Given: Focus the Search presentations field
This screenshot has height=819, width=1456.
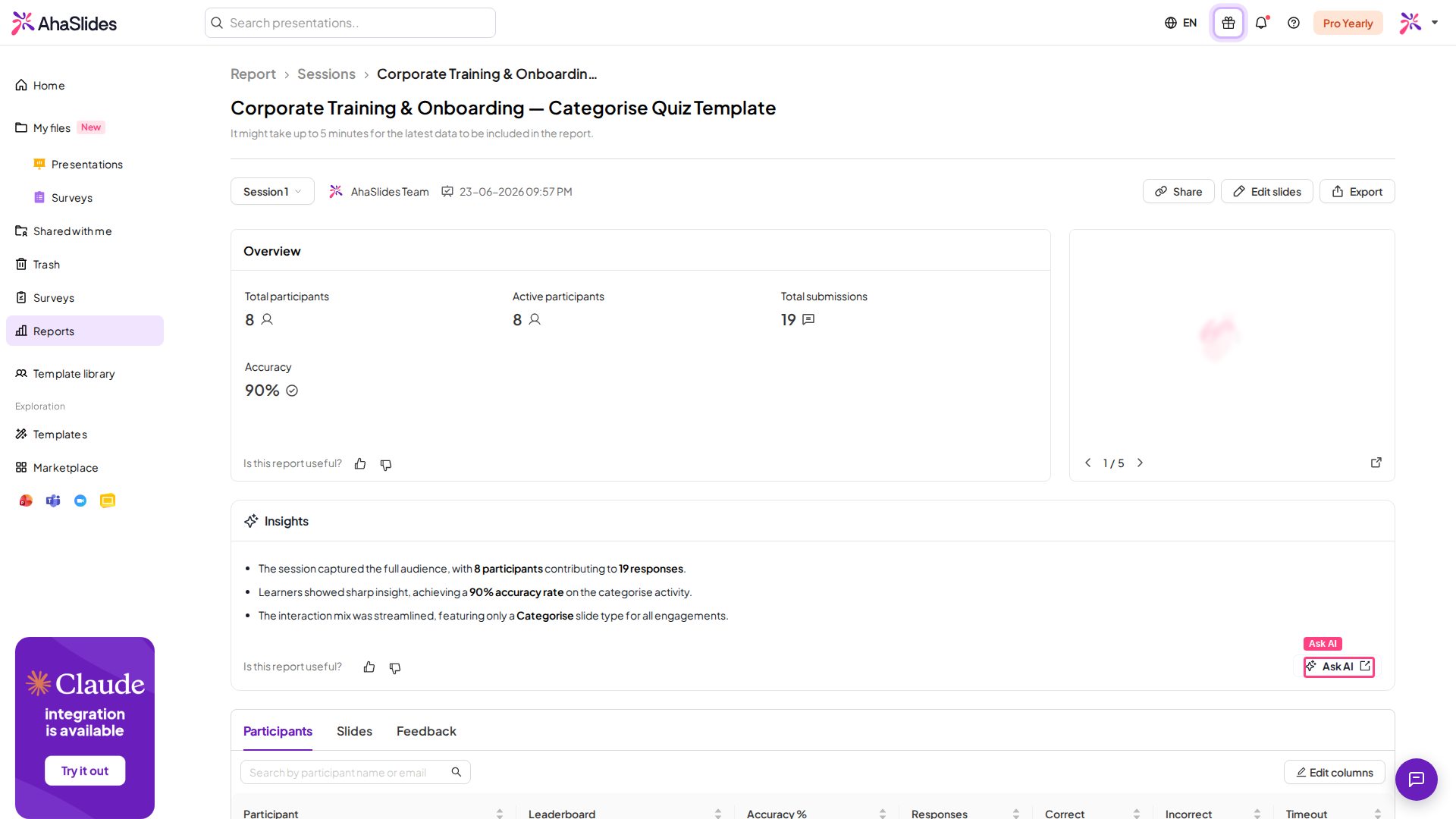Looking at the screenshot, I should point(350,23).
